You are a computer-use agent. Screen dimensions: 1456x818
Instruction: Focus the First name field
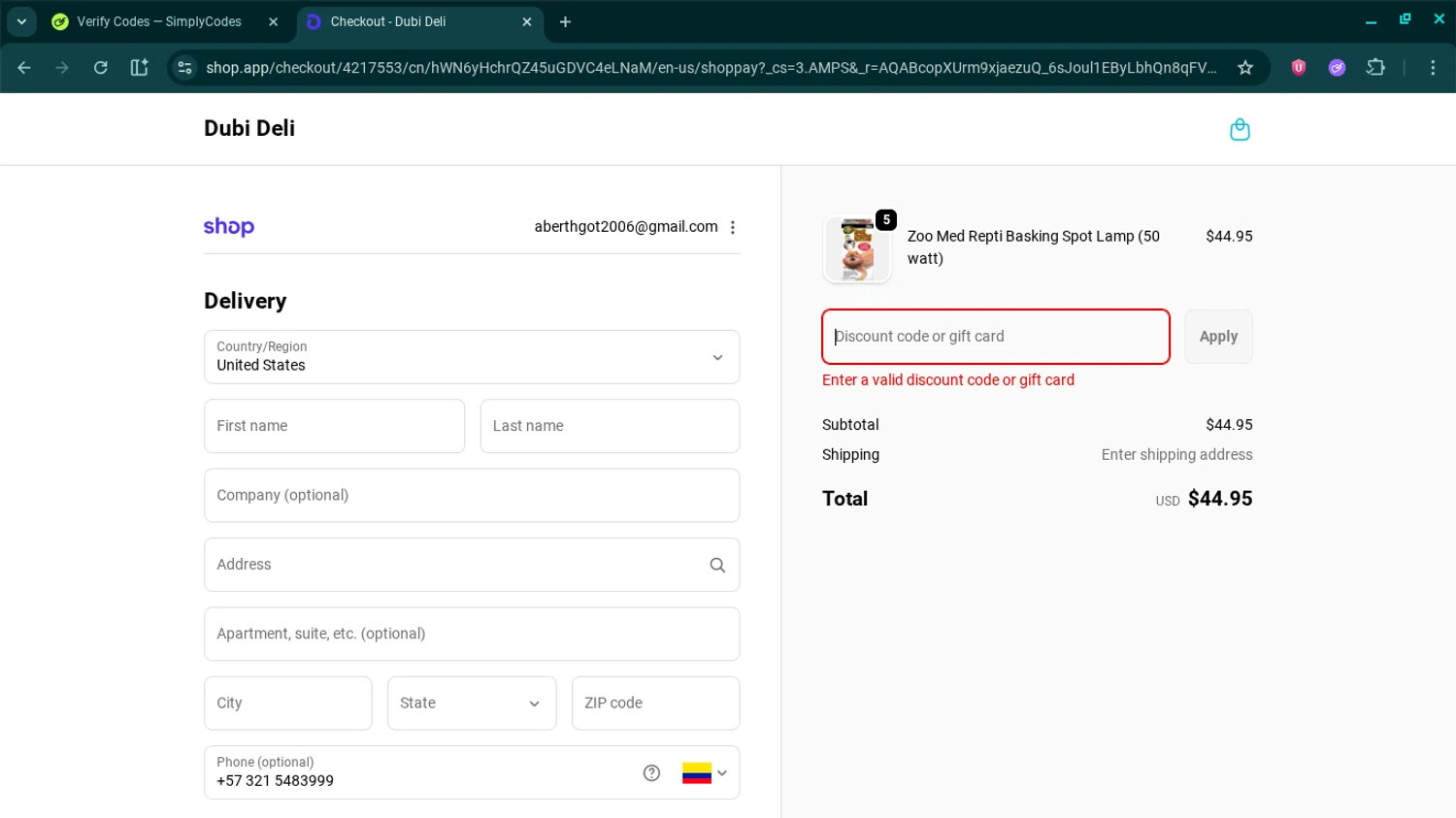point(334,426)
